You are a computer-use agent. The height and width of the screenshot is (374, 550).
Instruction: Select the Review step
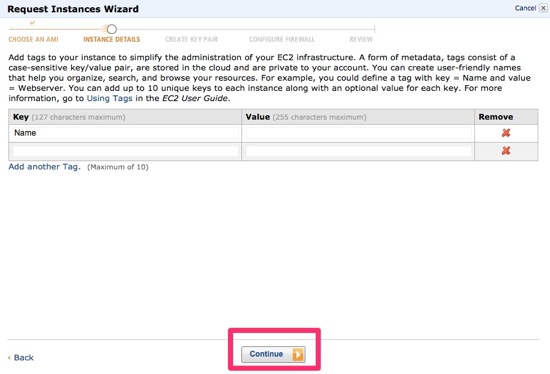[361, 39]
